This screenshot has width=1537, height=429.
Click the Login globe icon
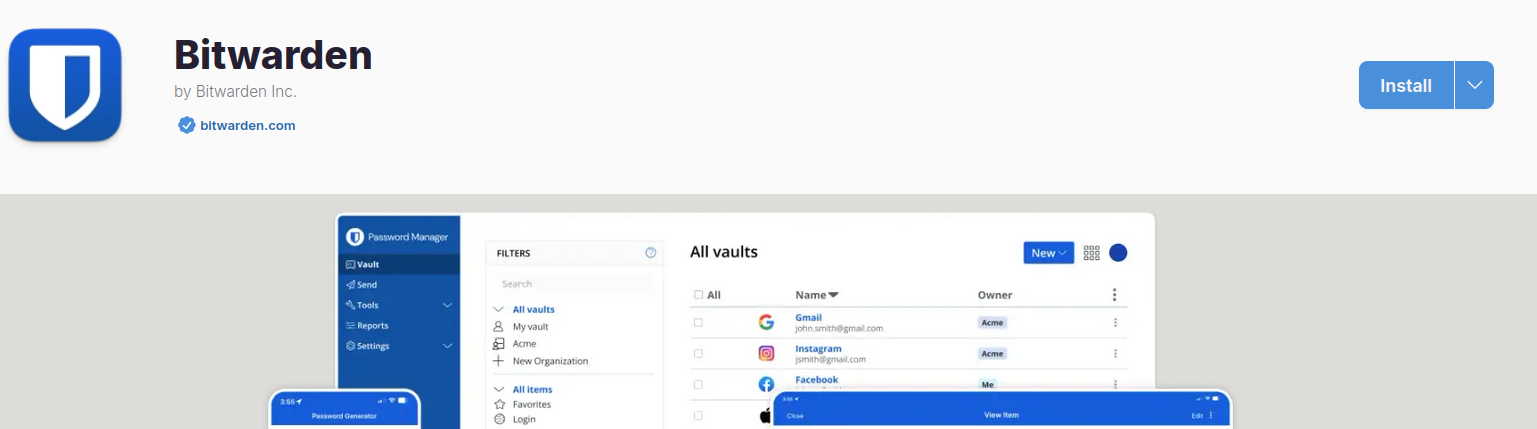498,419
